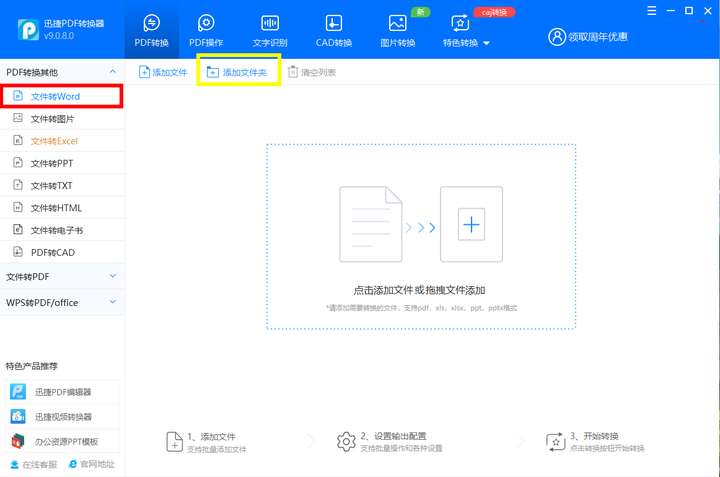Click the 文件转Word document icon
This screenshot has width=720, height=477.
tap(17, 95)
